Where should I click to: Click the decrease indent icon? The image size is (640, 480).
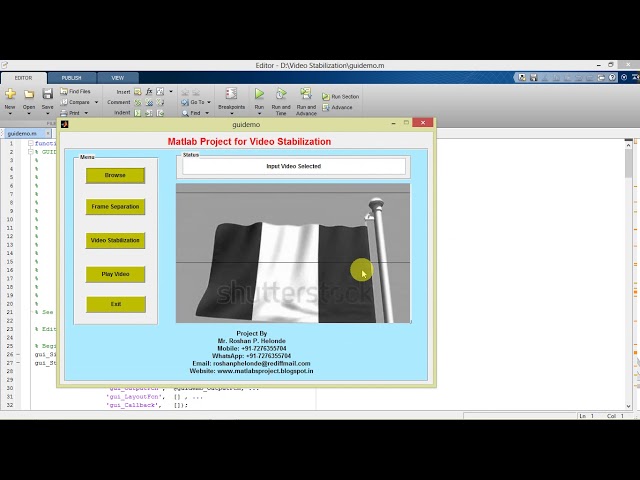(160, 113)
